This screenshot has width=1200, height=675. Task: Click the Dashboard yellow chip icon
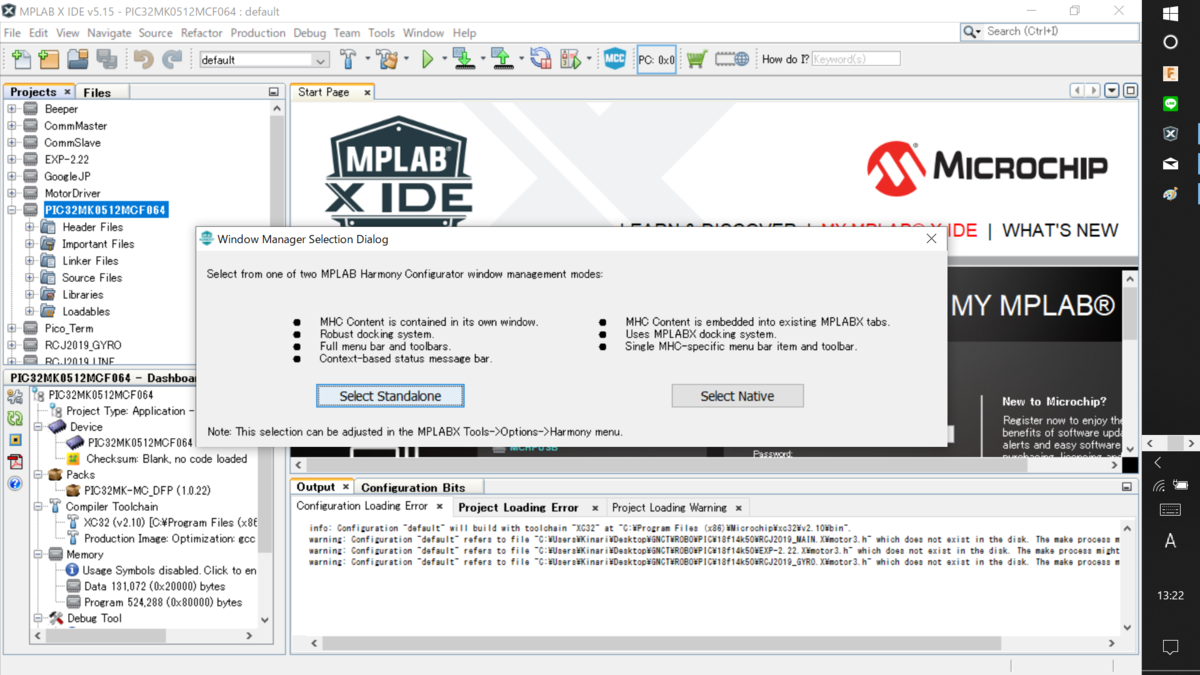(15, 440)
